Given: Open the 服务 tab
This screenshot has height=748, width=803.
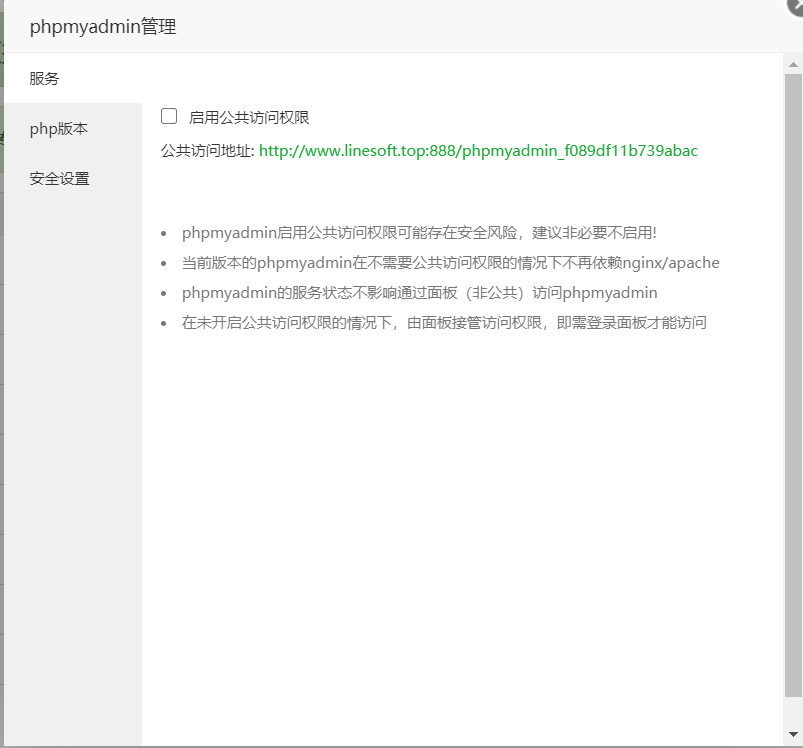Looking at the screenshot, I should (x=73, y=78).
